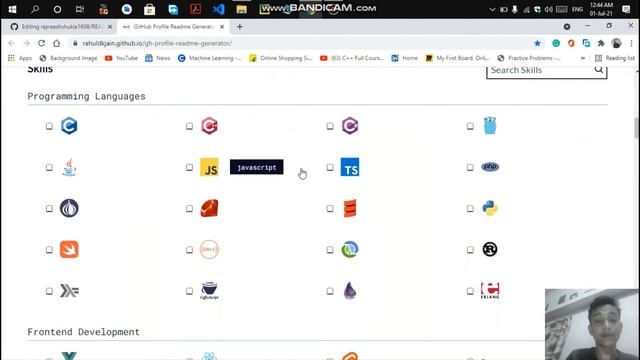640x360 pixels.
Task: Open the Machine Learning bookmark
Action: pos(209,58)
